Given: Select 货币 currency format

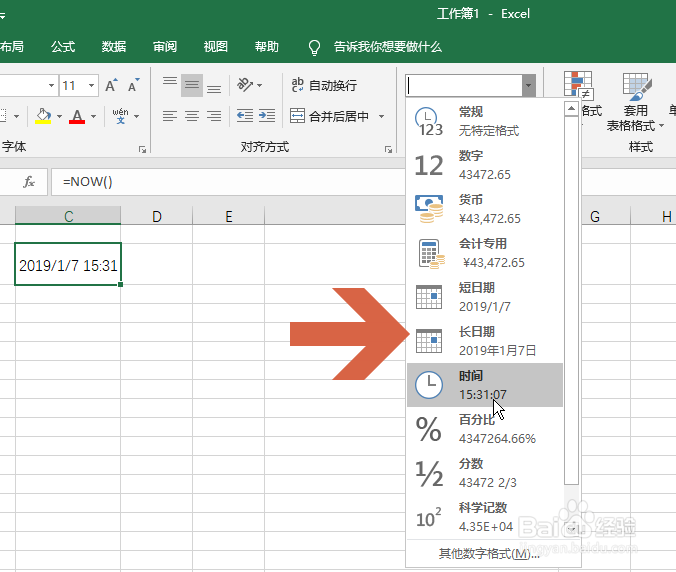Looking at the screenshot, I should (485, 209).
